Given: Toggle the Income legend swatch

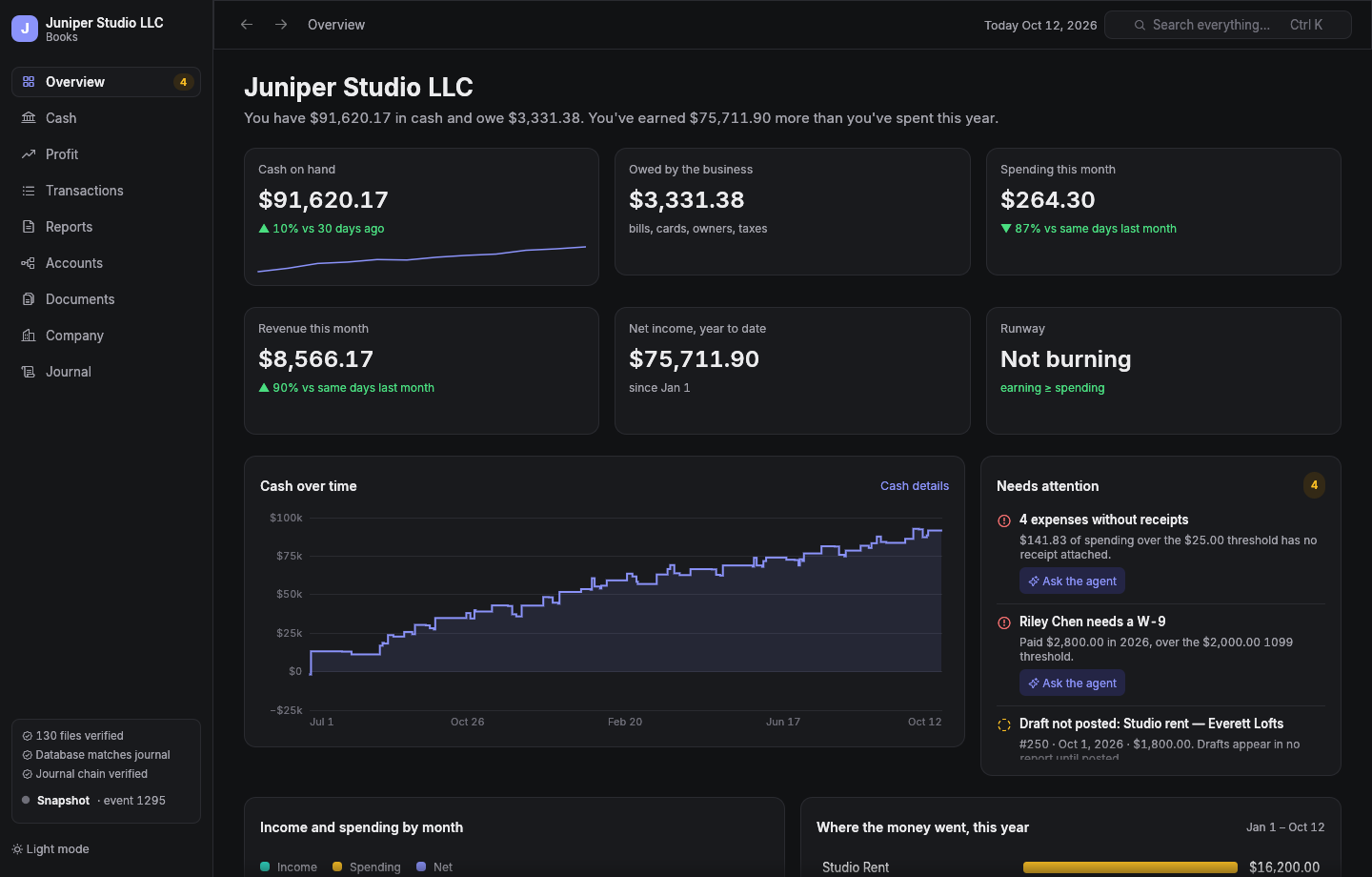Looking at the screenshot, I should (x=265, y=867).
